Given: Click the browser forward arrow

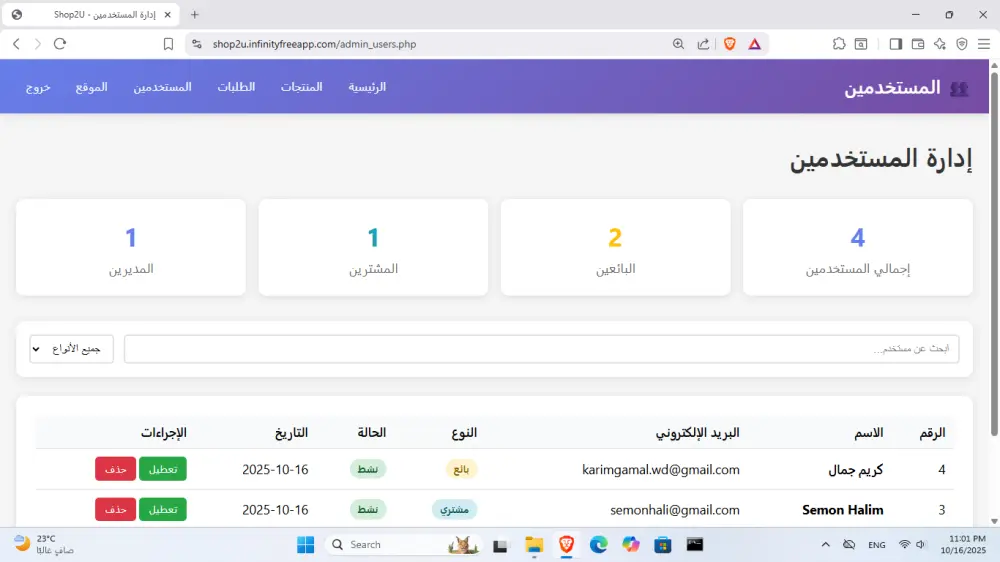Looking at the screenshot, I should pos(38,44).
